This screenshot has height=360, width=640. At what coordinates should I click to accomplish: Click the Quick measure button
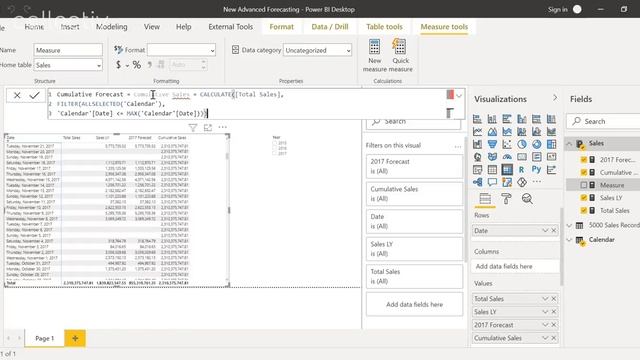click(x=400, y=56)
